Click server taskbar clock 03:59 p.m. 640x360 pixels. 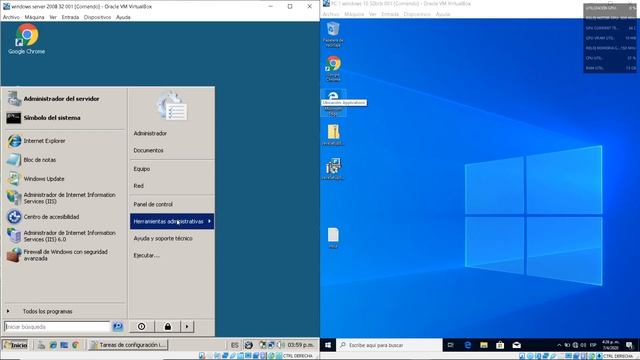click(301, 345)
